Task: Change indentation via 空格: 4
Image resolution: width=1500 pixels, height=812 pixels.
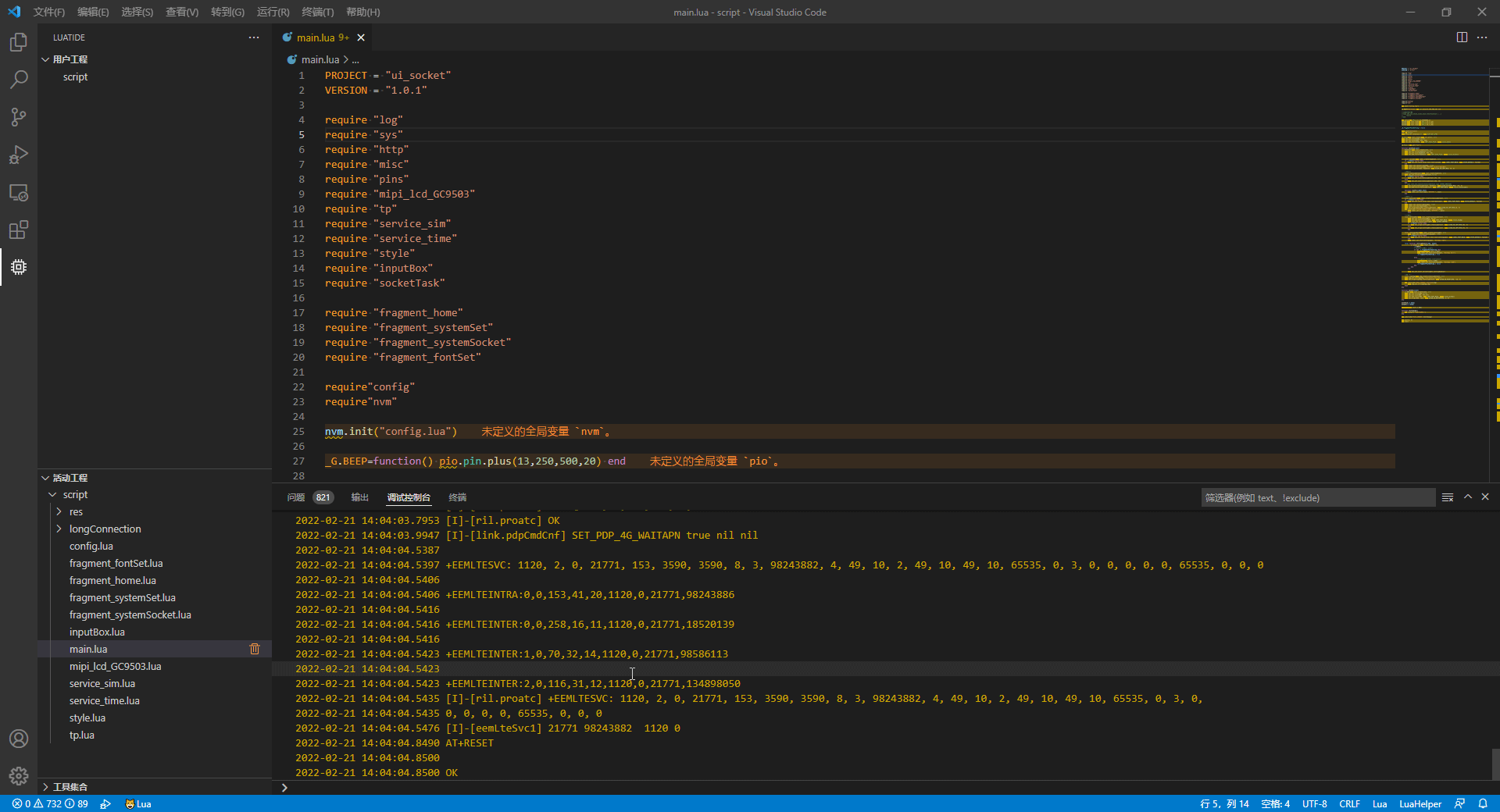Action: pos(1275,803)
